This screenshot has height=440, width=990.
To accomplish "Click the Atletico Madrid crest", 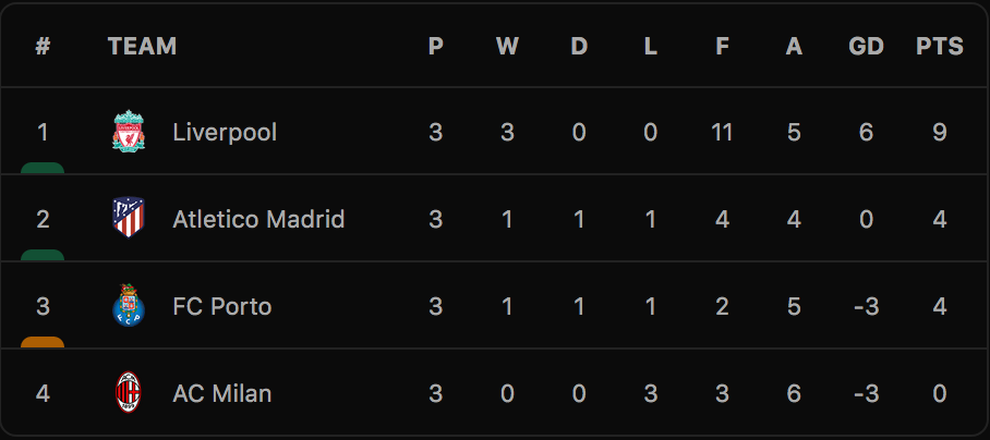I will click(x=129, y=218).
